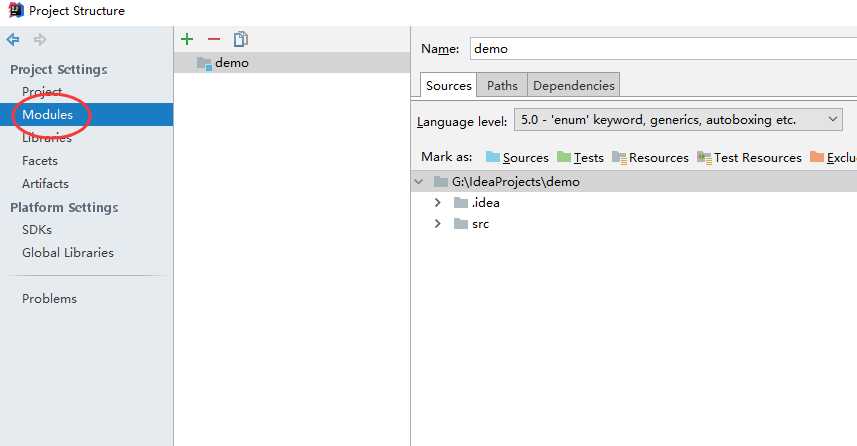This screenshot has width=857, height=446.
Task: Open the Project settings page
Action: point(42,91)
